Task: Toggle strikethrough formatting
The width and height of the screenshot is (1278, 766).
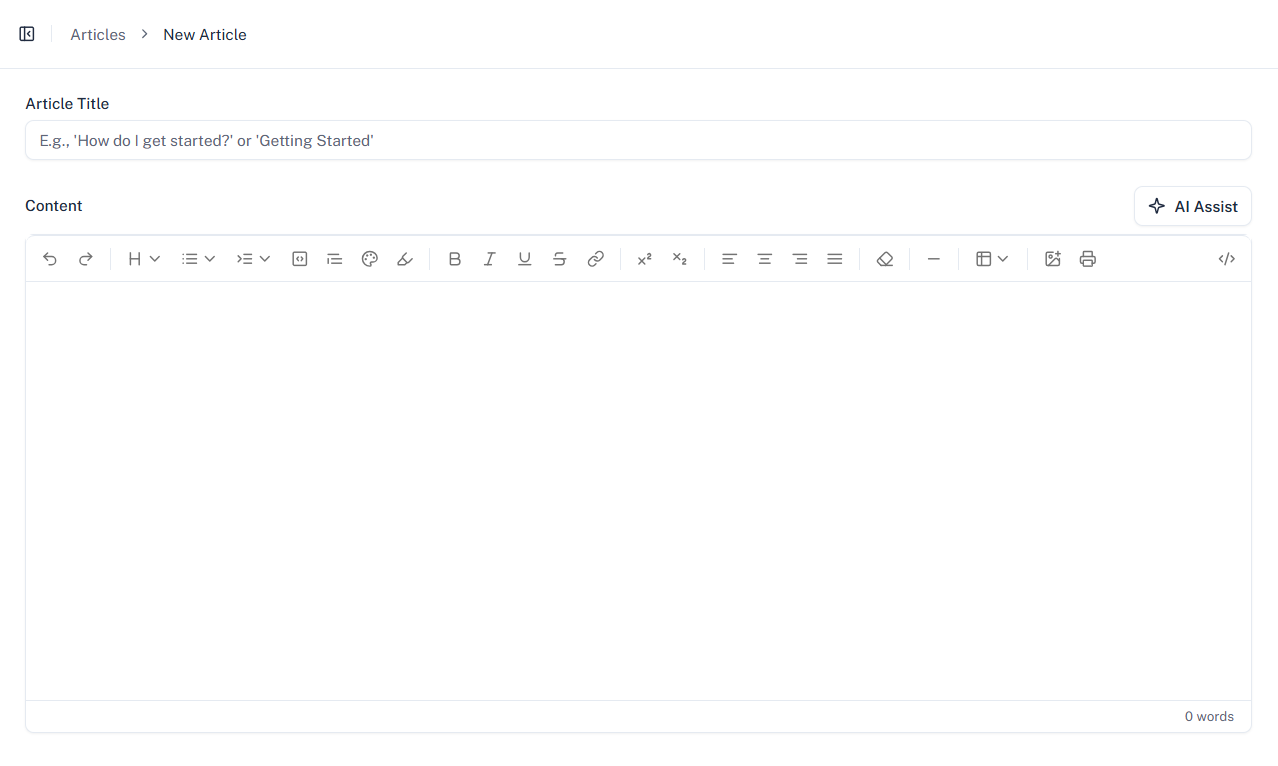Action: [x=560, y=259]
